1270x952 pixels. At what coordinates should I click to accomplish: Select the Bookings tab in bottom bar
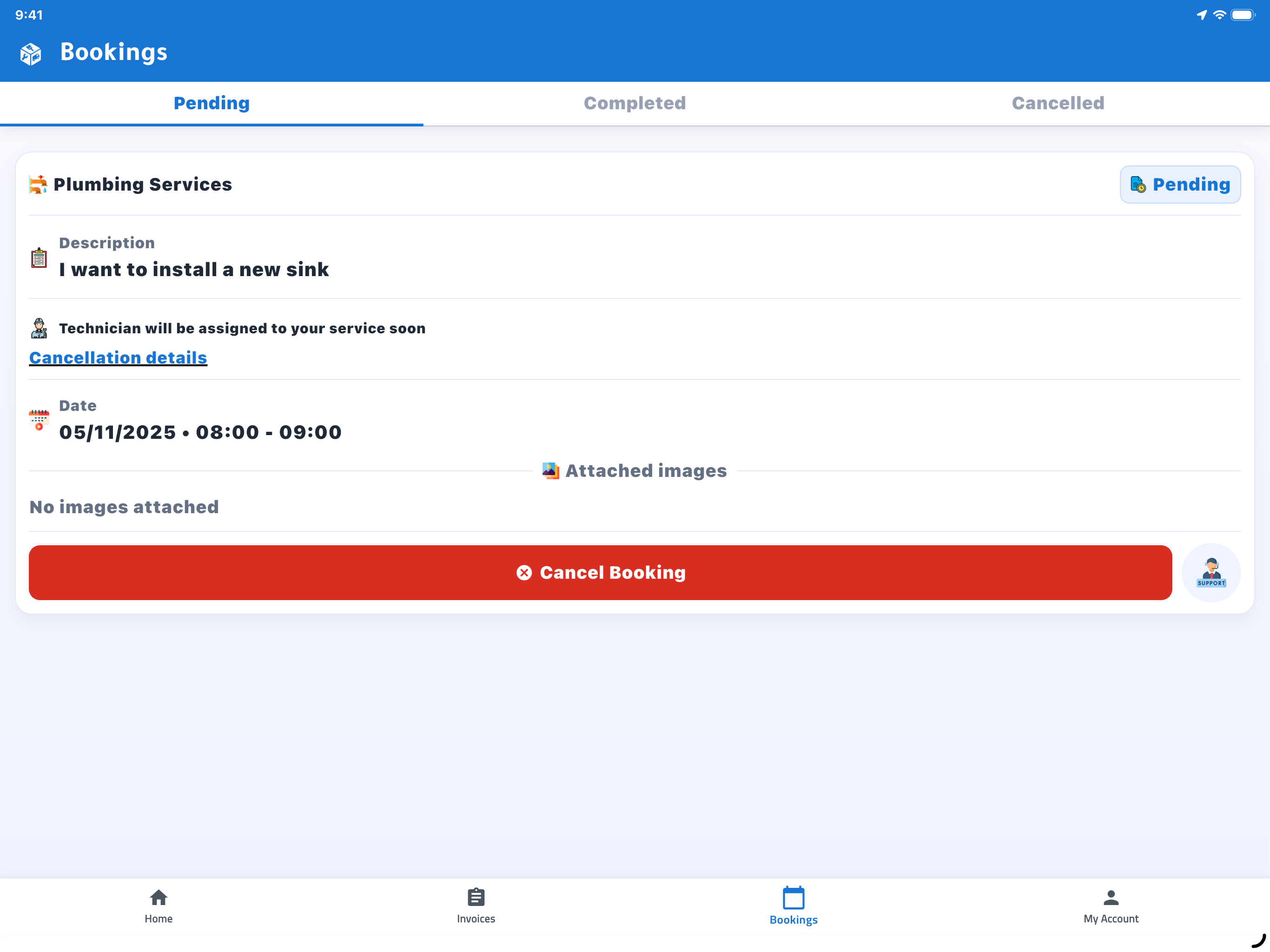(x=794, y=906)
